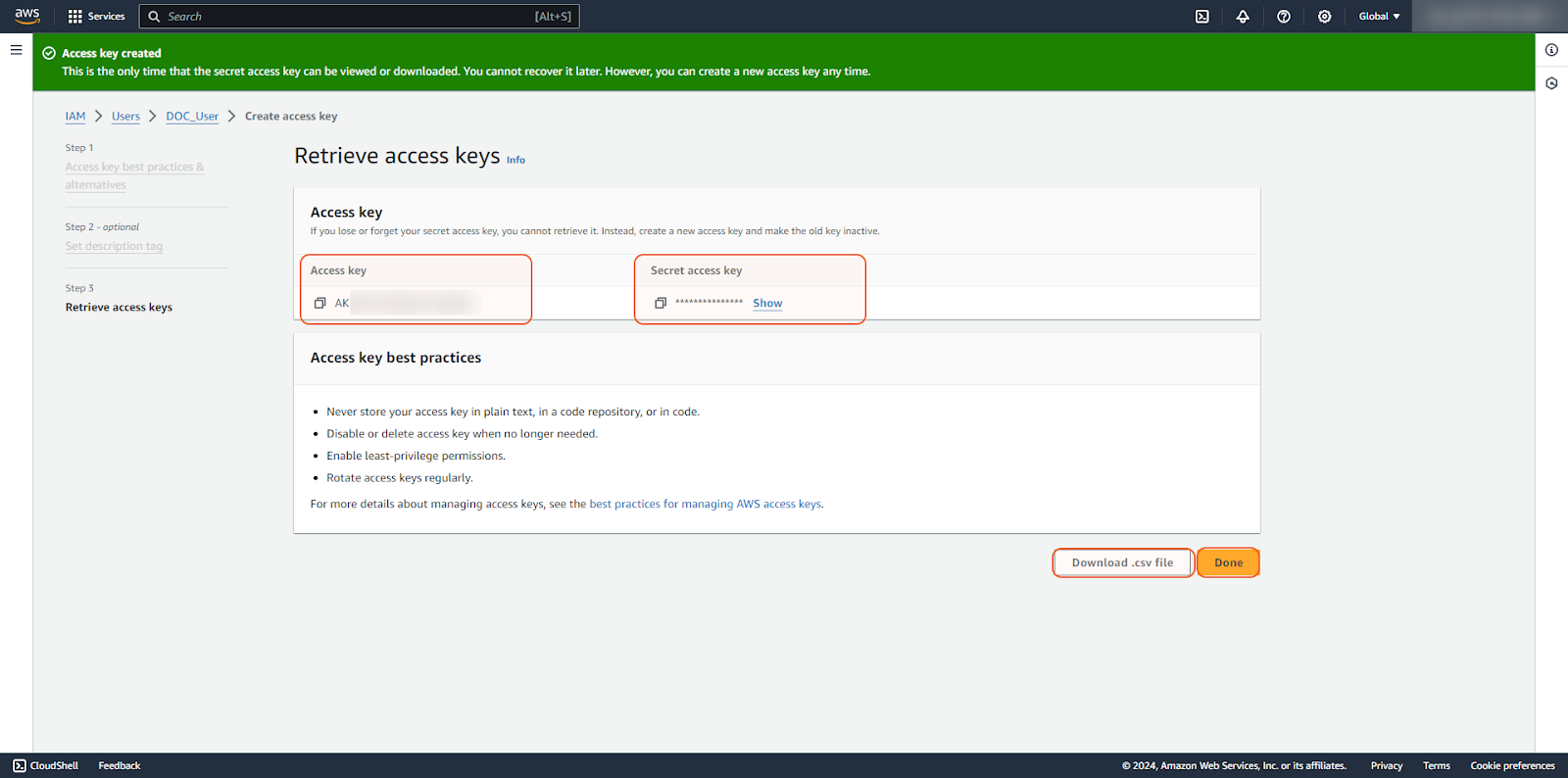1568x778 pixels.
Task: Open the notifications bell
Action: (1243, 17)
